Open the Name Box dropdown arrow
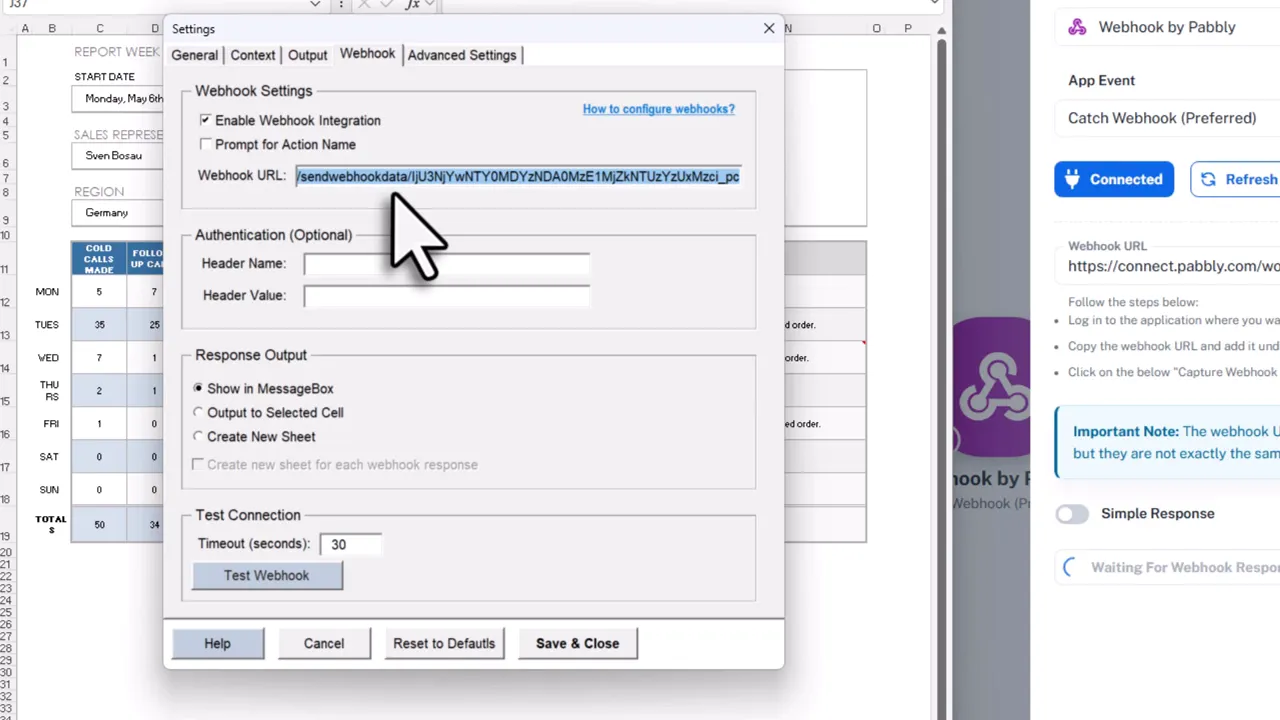 point(315,4)
